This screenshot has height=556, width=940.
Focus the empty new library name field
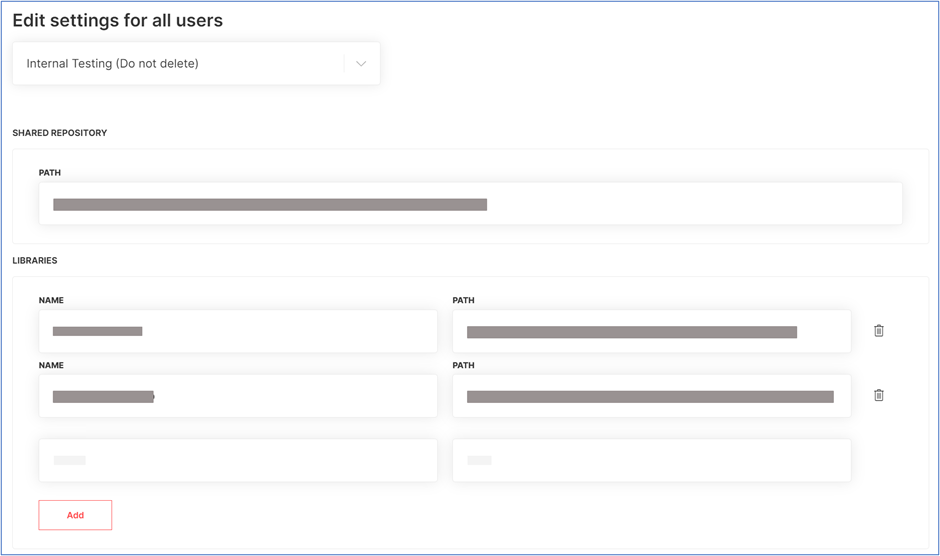click(x=238, y=461)
